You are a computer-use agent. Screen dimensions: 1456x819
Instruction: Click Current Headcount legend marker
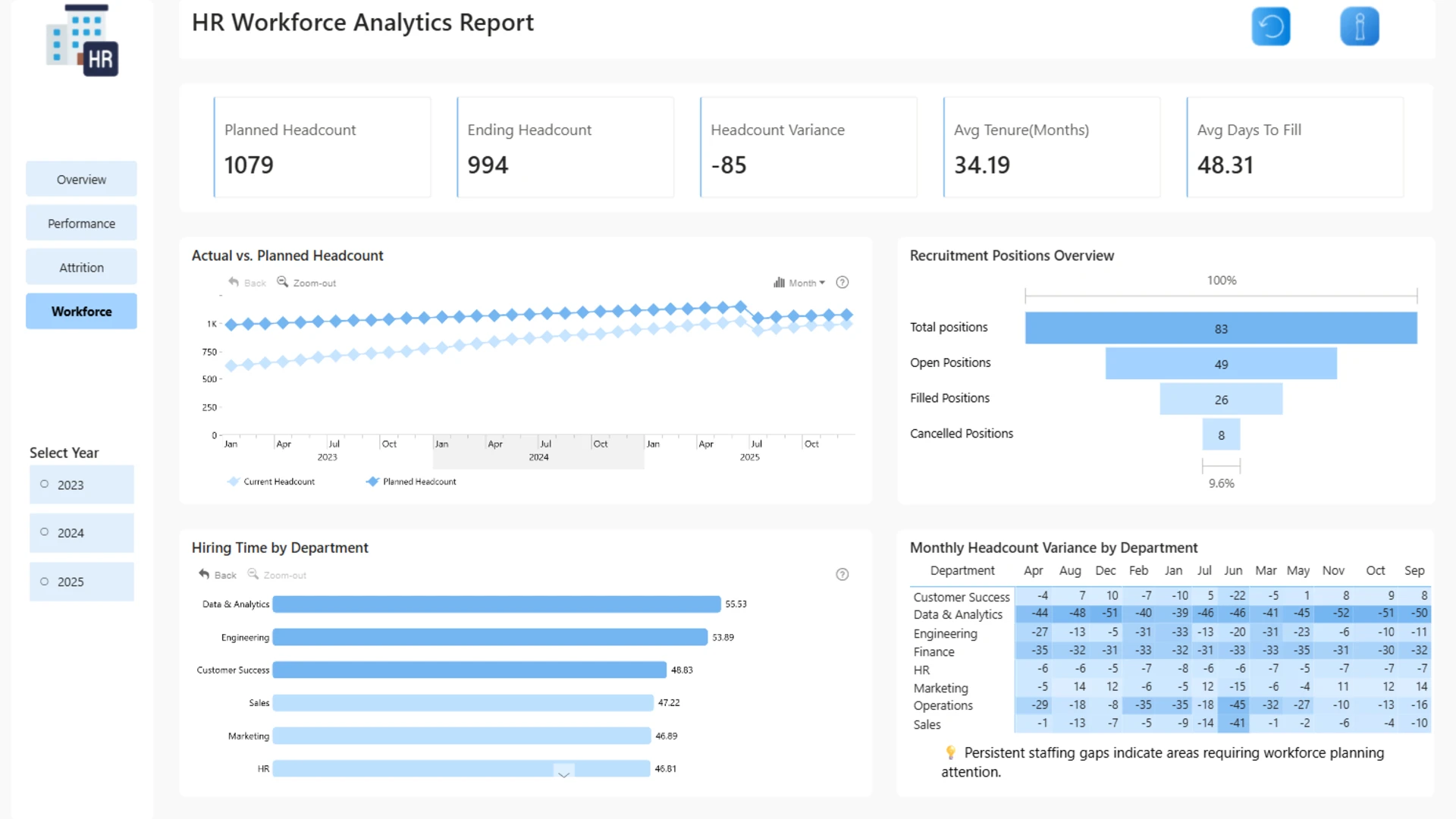(234, 482)
